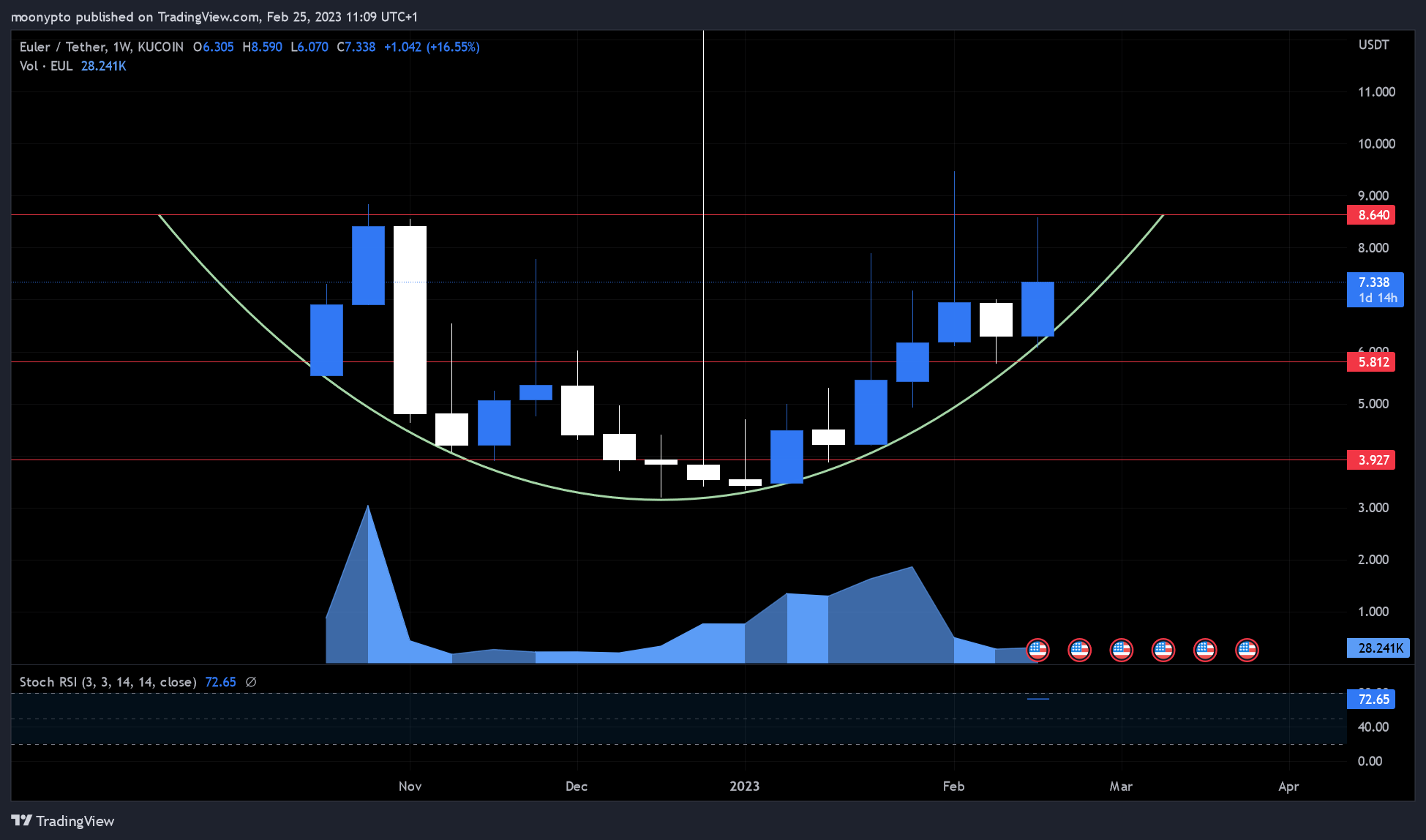Select the 5.812 red price label

[x=1371, y=362]
